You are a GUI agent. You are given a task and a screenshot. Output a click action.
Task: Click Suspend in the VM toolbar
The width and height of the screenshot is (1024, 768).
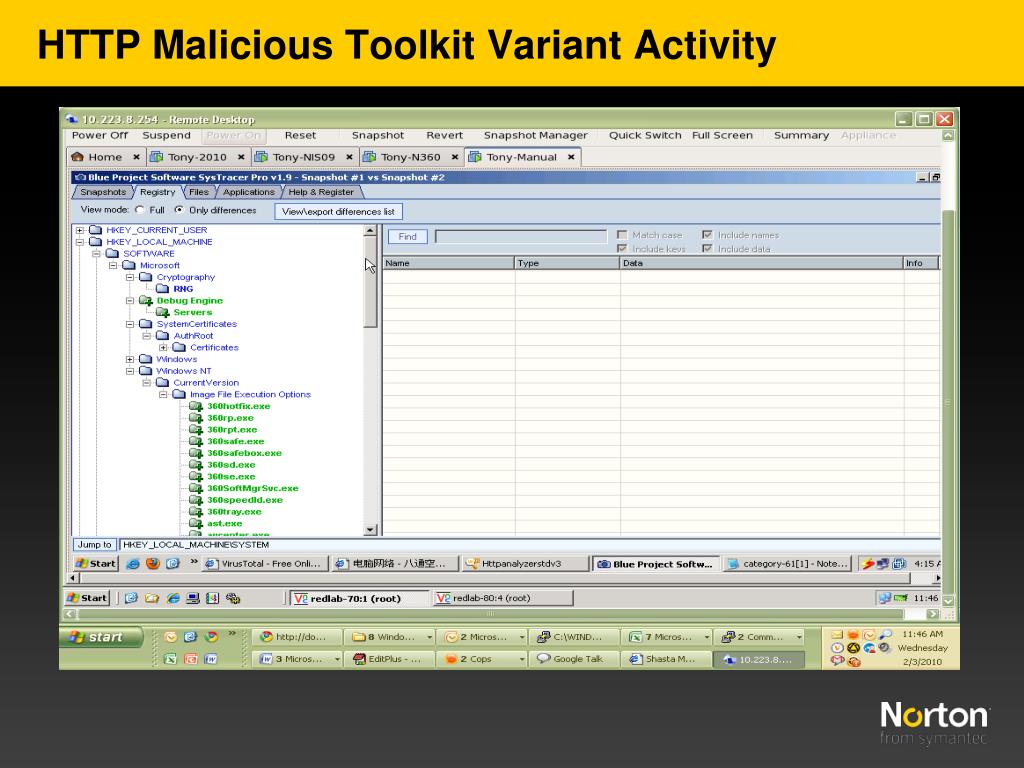point(167,135)
